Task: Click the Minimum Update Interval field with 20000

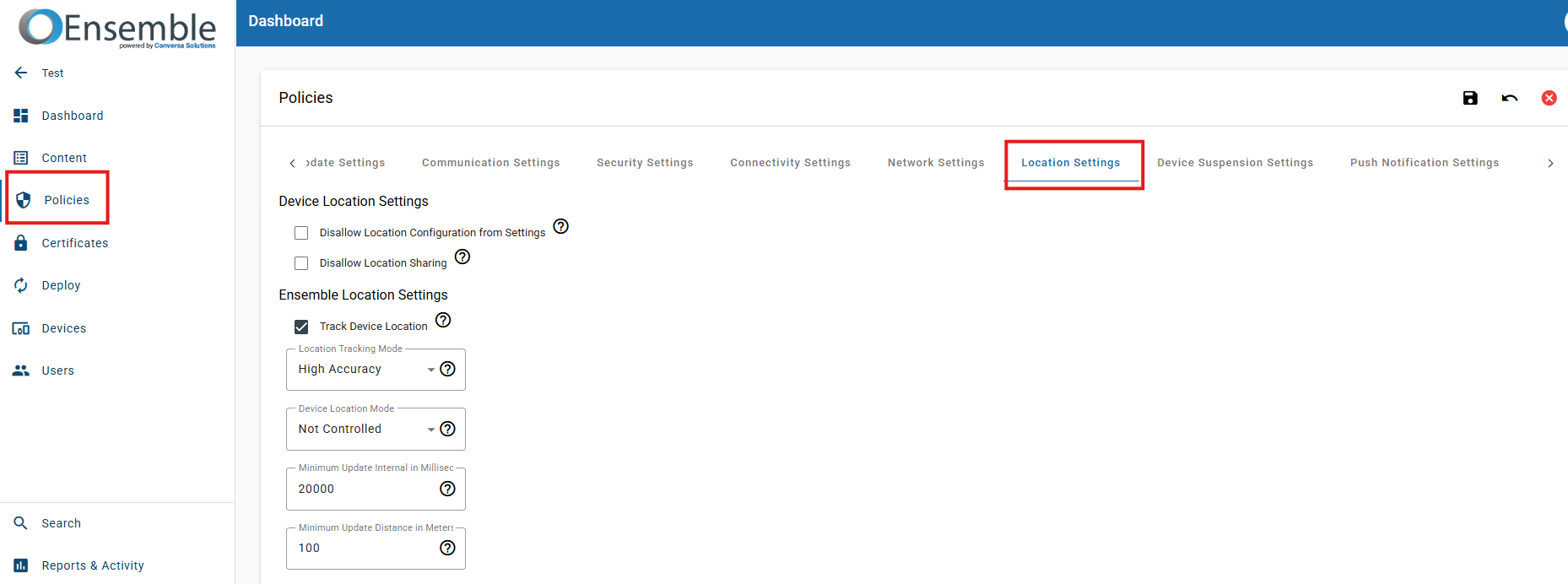Action: (376, 489)
